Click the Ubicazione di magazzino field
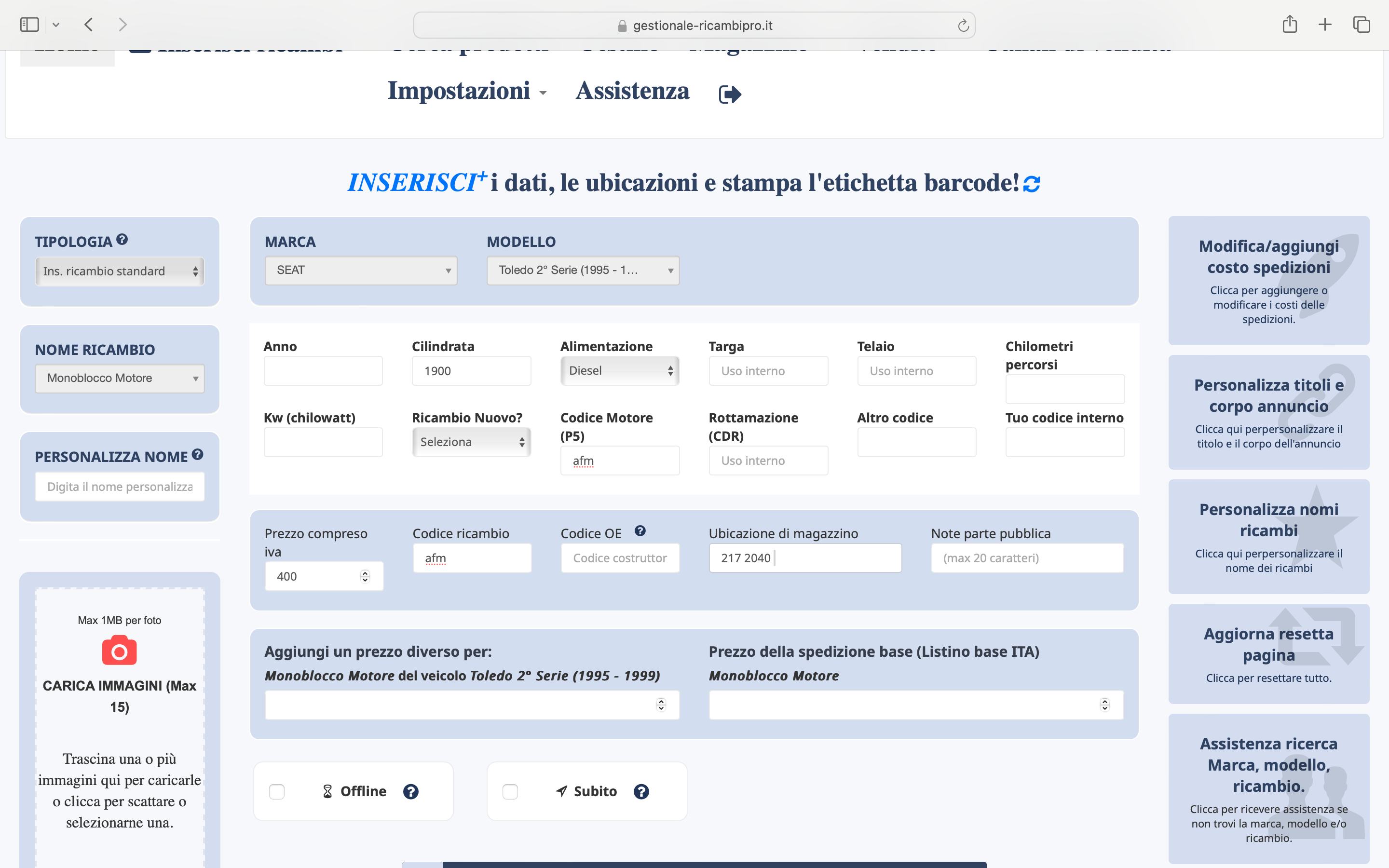This screenshot has width=1389, height=868. (x=804, y=558)
